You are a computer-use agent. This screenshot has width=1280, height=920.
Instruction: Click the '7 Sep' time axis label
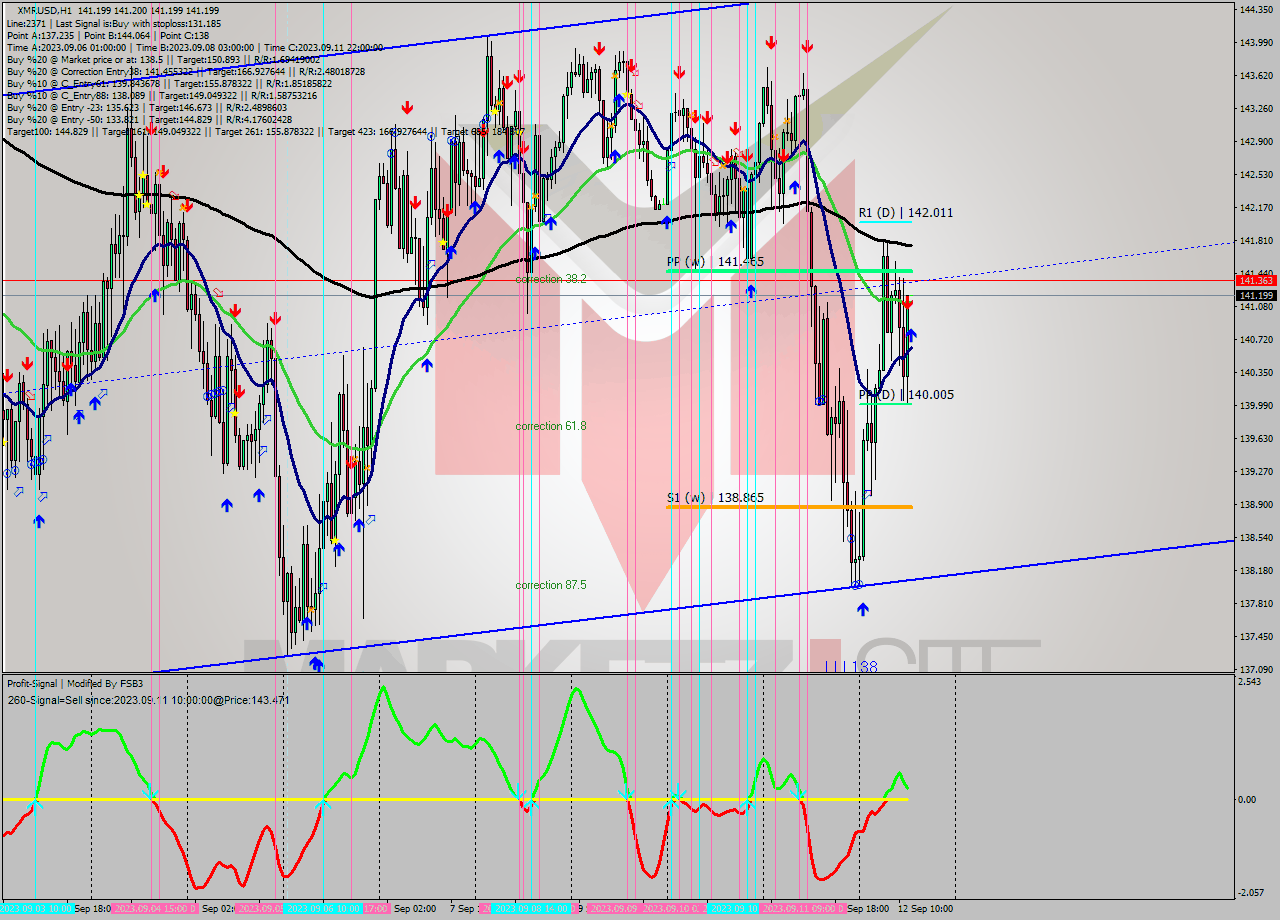(462, 909)
